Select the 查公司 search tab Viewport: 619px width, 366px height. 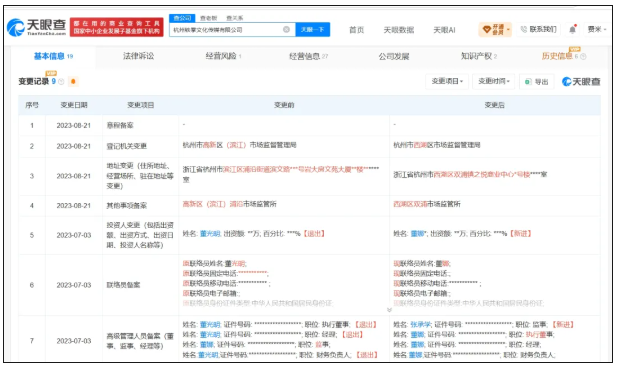182,18
